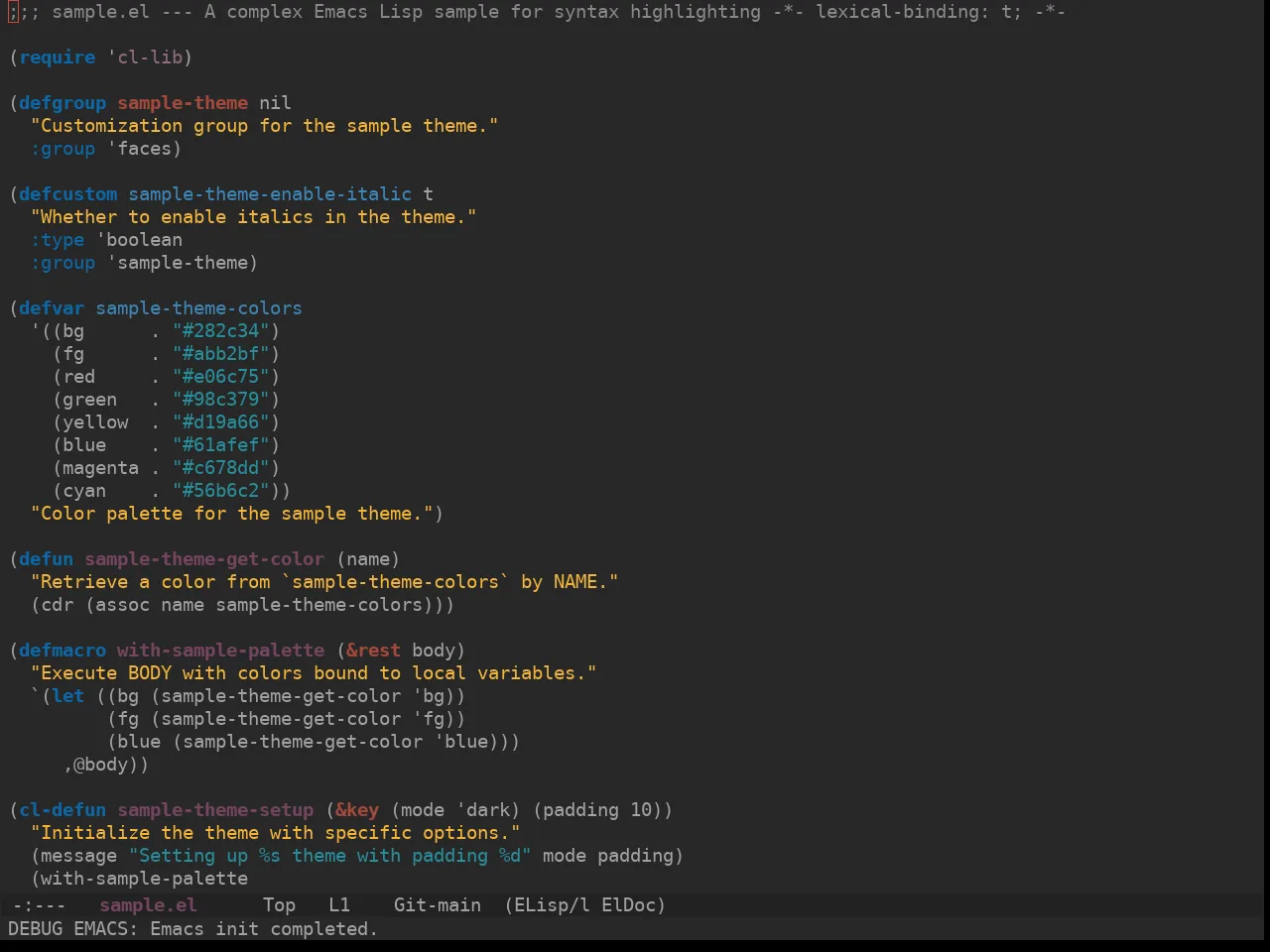Viewport: 1270px width, 952px height.
Task: Click the defgroup keyword
Action: (63, 102)
